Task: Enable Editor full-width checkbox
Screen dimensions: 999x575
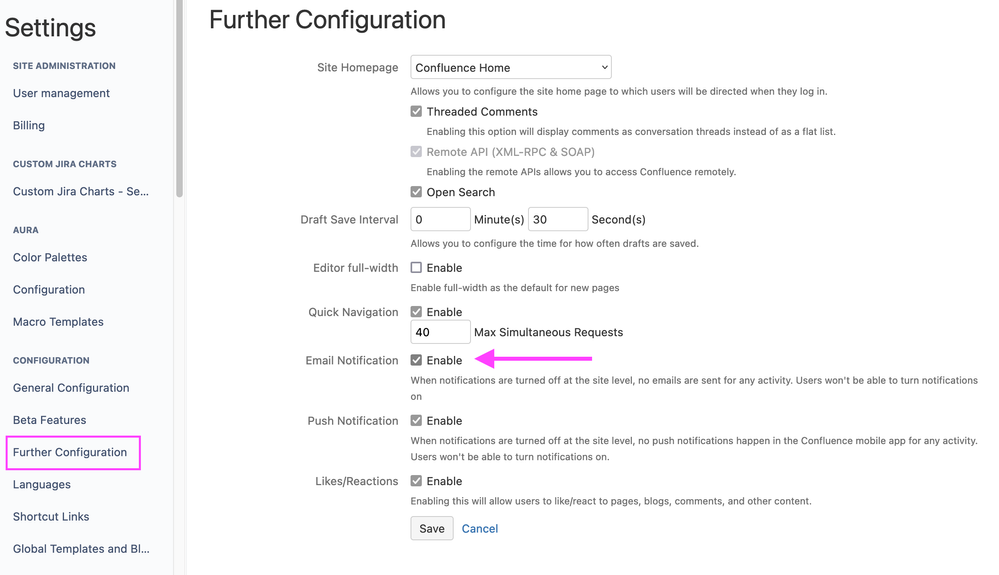Action: coord(416,268)
